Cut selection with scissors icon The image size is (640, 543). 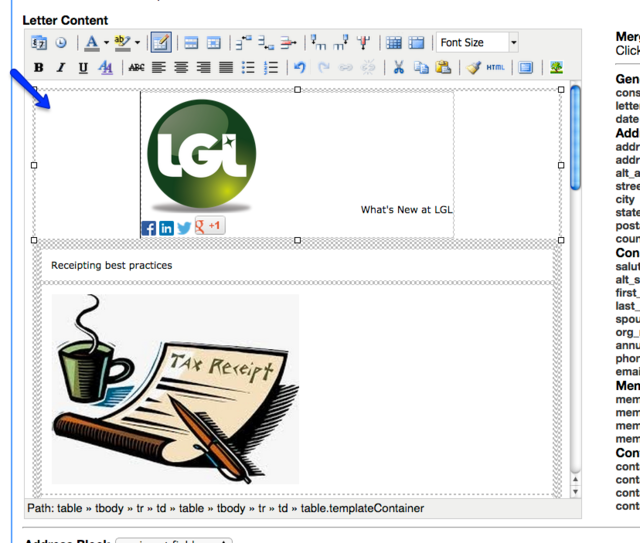[399, 67]
